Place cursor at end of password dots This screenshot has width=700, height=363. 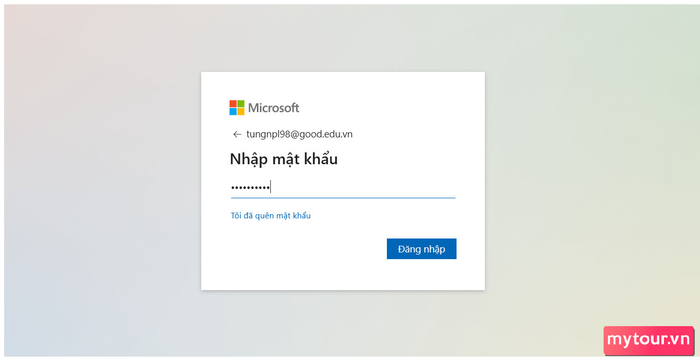pyautogui.click(x=271, y=187)
